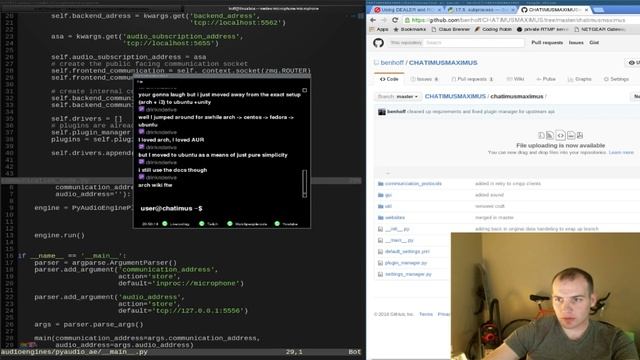640x360 pixels.
Task: Select the repository Pull requests tab
Action: coord(472,79)
